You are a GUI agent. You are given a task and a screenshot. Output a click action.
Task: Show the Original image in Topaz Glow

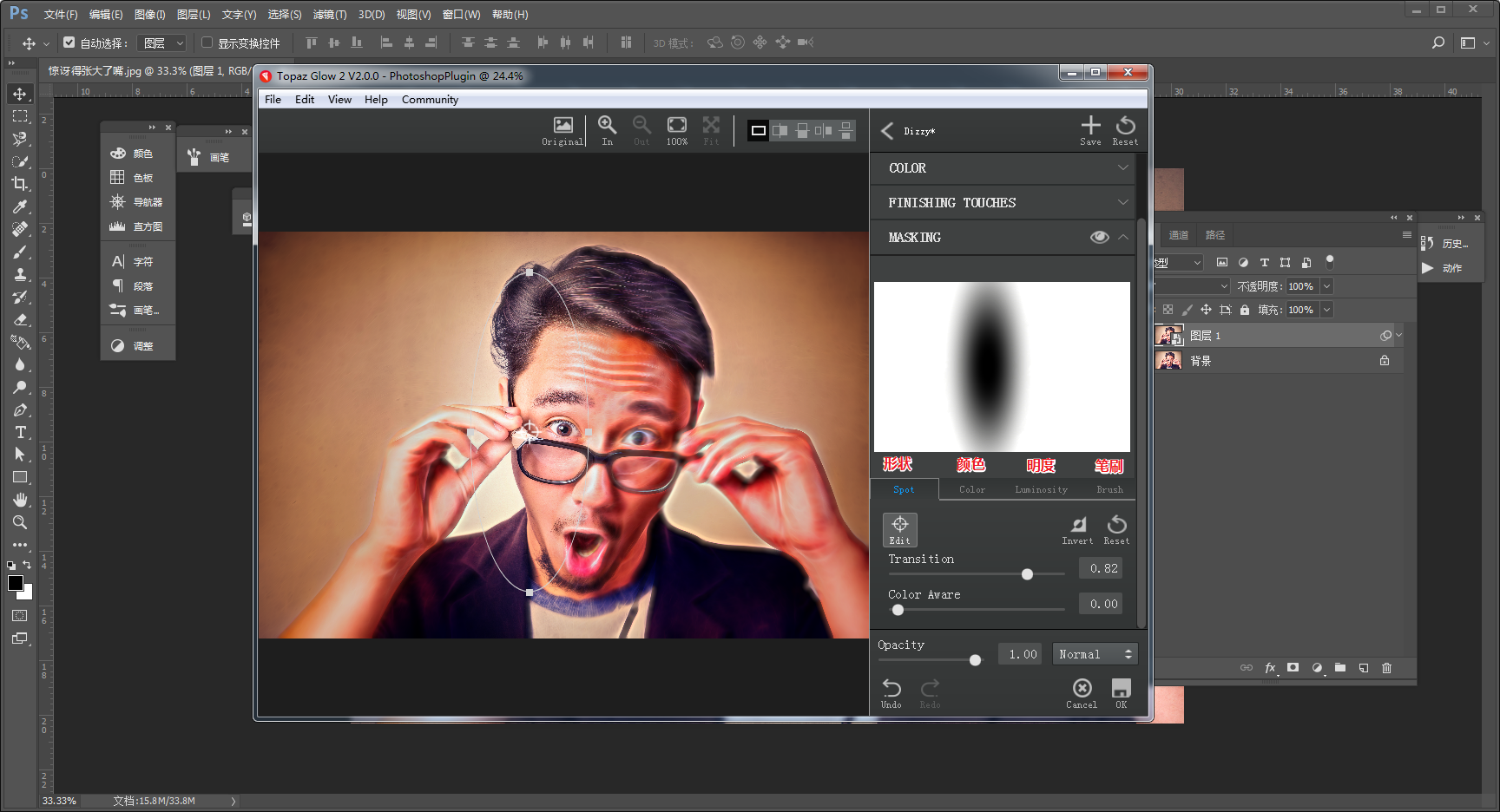pos(562,131)
